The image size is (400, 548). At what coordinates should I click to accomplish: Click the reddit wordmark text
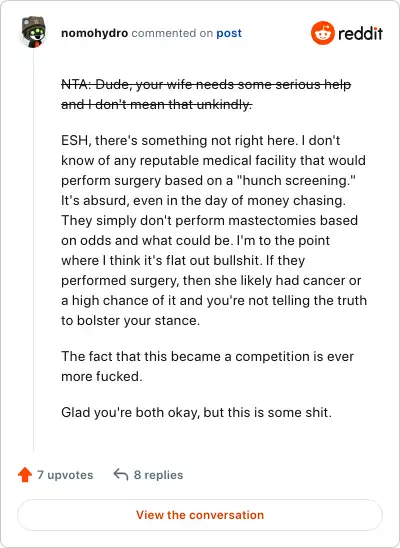point(361,34)
